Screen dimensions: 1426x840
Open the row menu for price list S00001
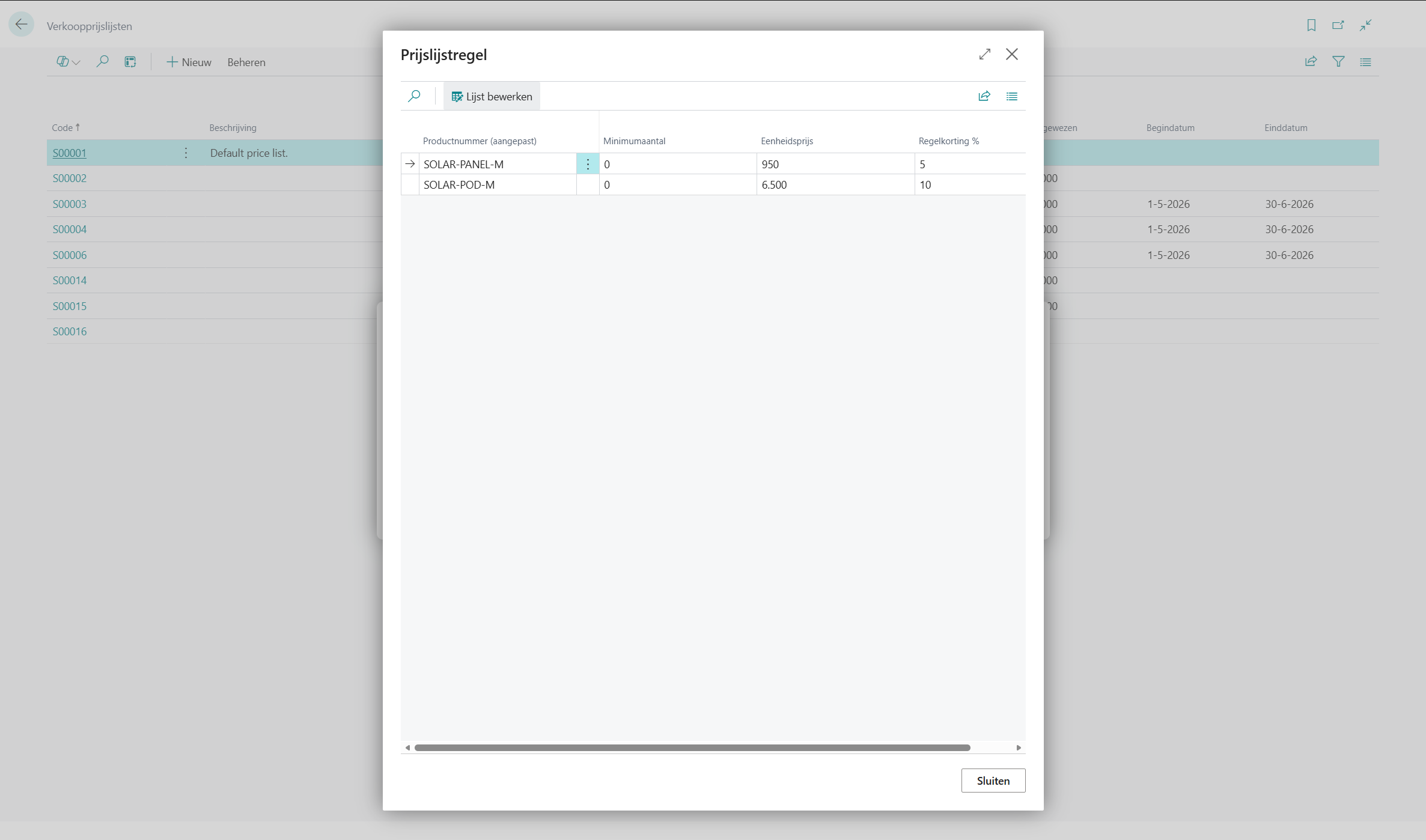click(186, 153)
